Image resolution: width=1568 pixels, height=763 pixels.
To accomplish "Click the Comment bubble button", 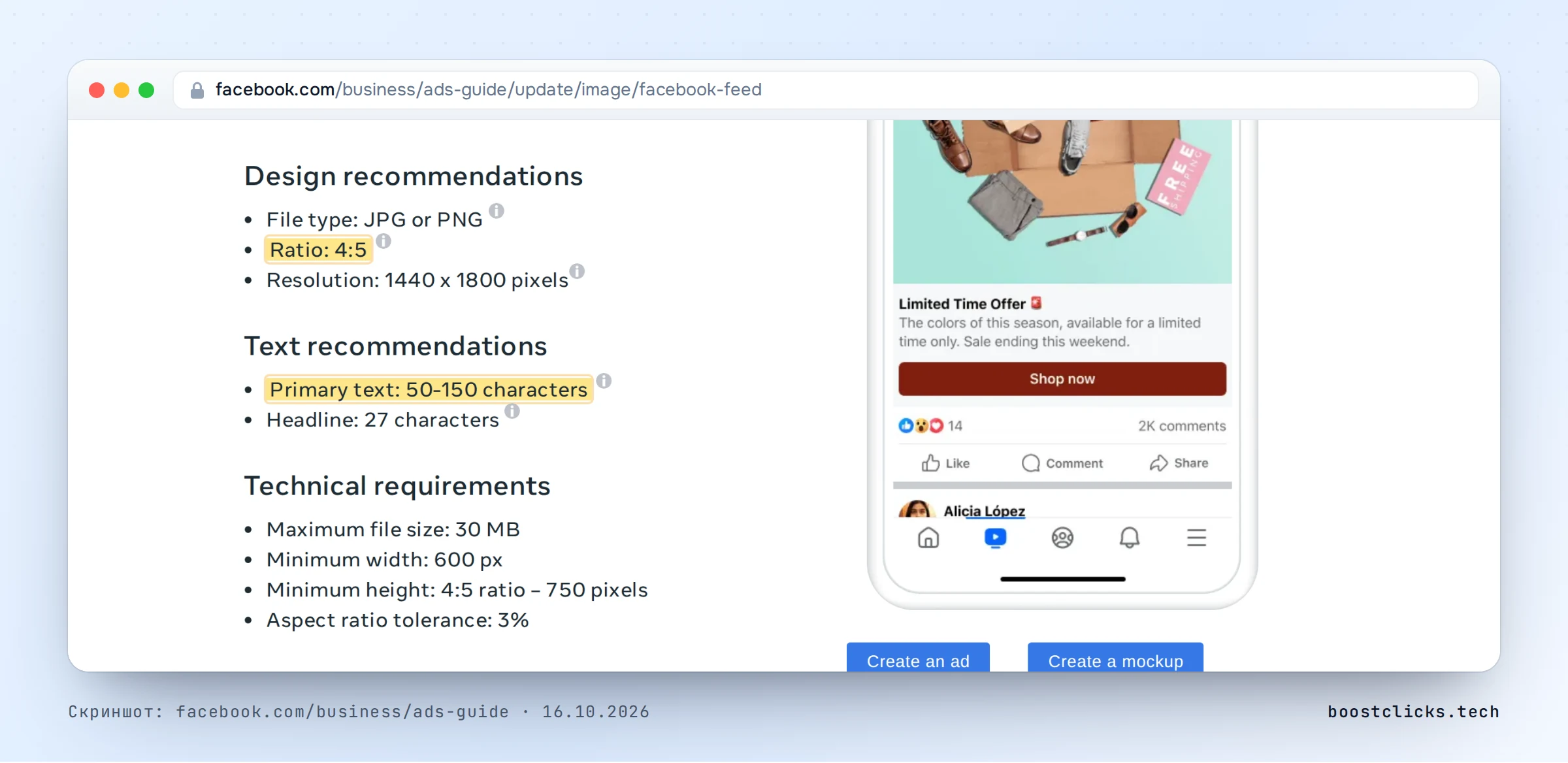I will click(1062, 463).
